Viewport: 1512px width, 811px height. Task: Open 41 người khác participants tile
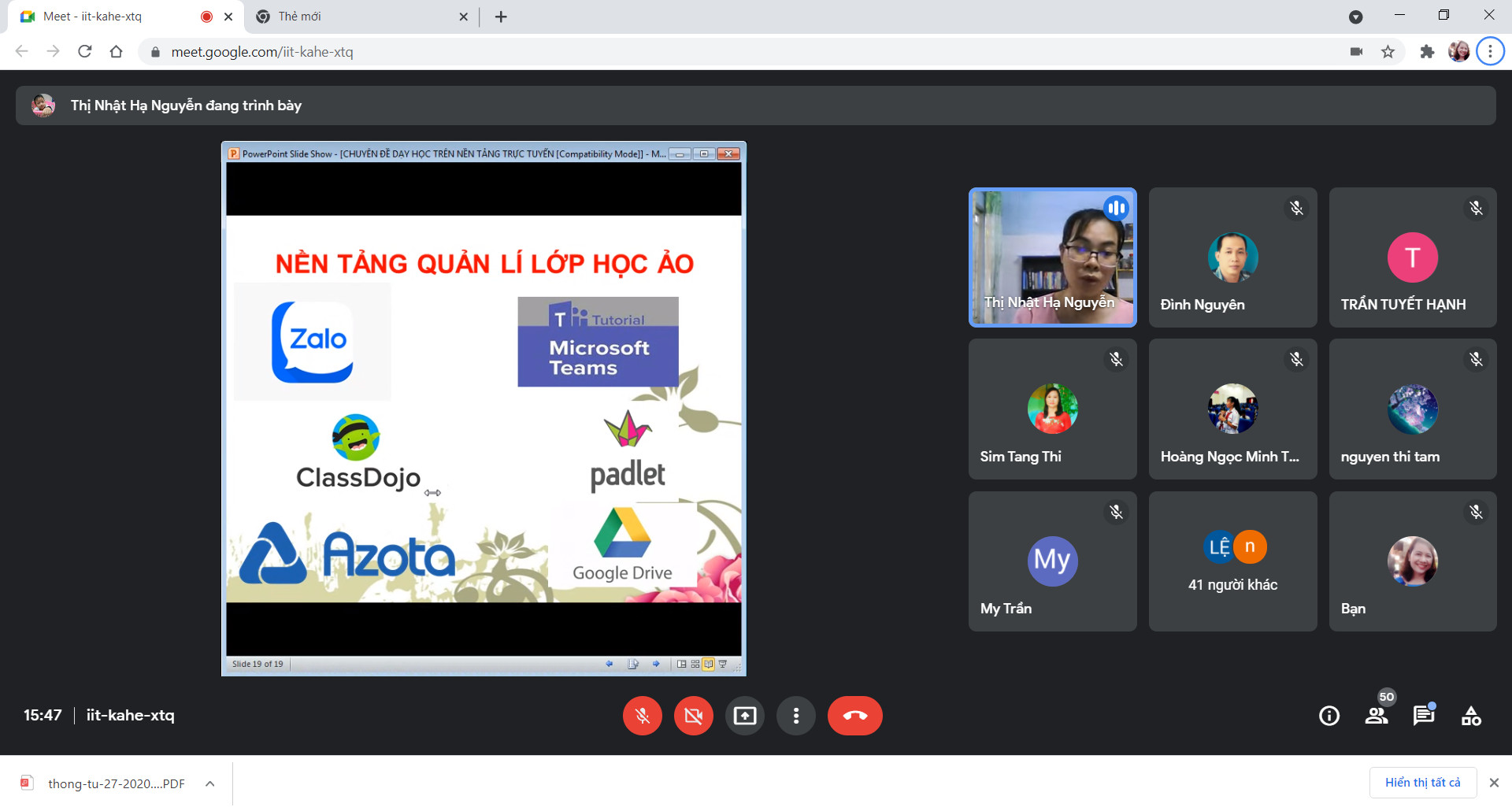coord(1233,561)
